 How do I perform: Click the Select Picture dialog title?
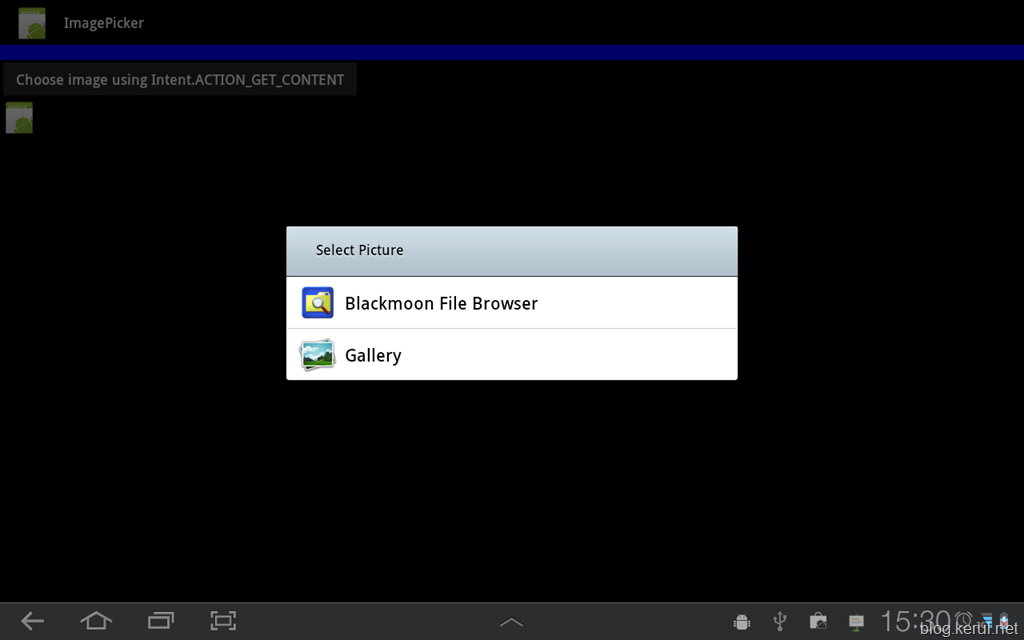[x=359, y=250]
